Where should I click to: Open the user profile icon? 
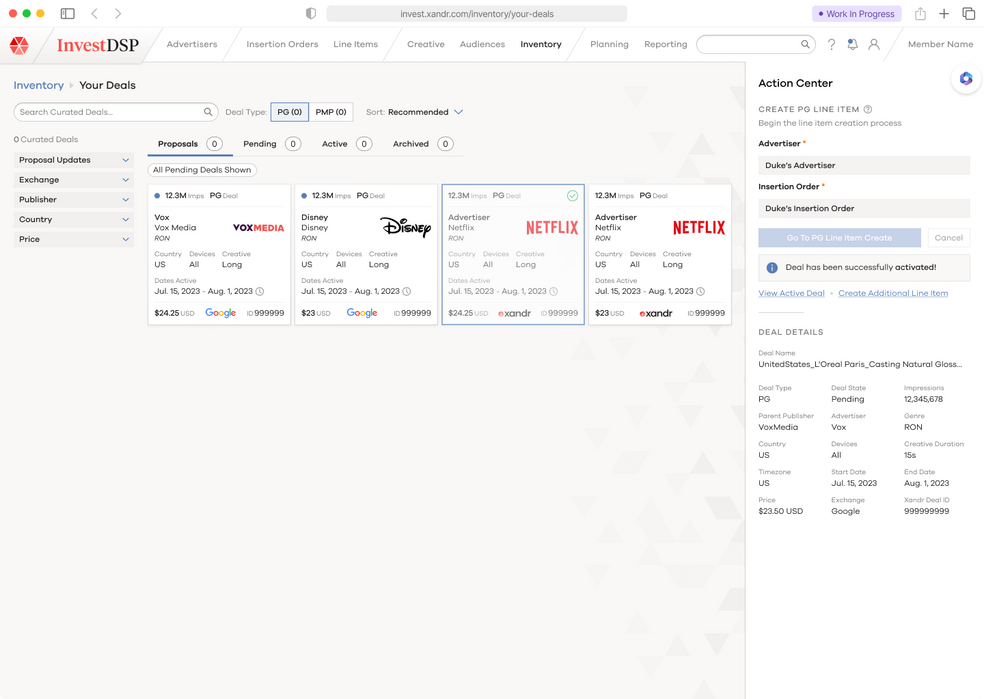pyautogui.click(x=874, y=45)
